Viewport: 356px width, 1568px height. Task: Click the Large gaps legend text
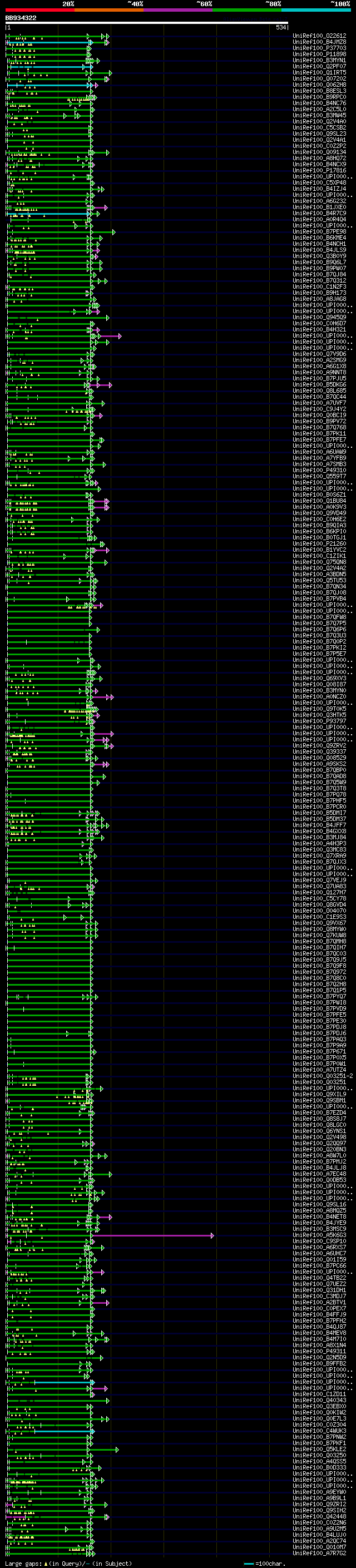[x=23, y=1564]
